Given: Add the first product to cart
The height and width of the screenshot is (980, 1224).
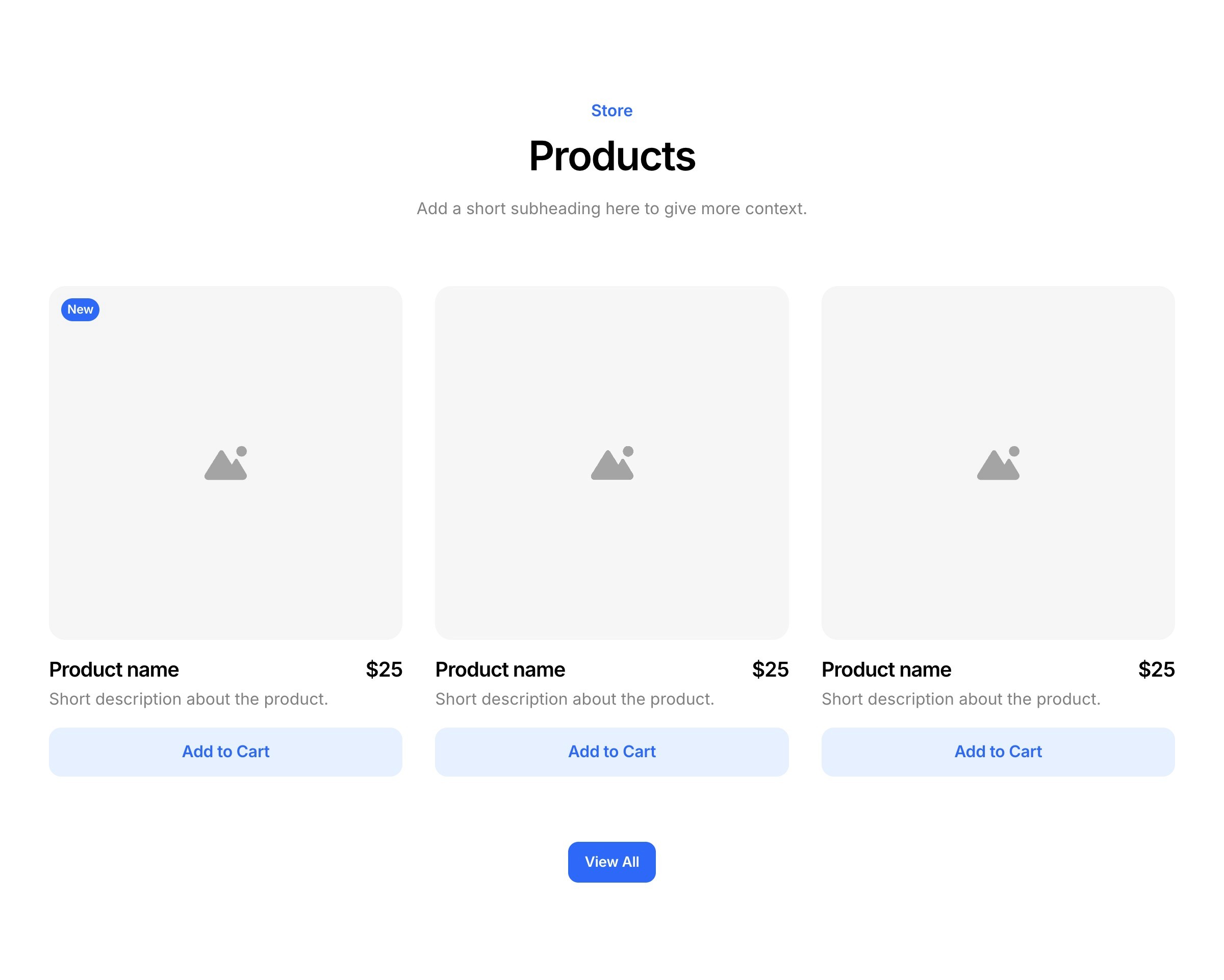Looking at the screenshot, I should tap(225, 751).
